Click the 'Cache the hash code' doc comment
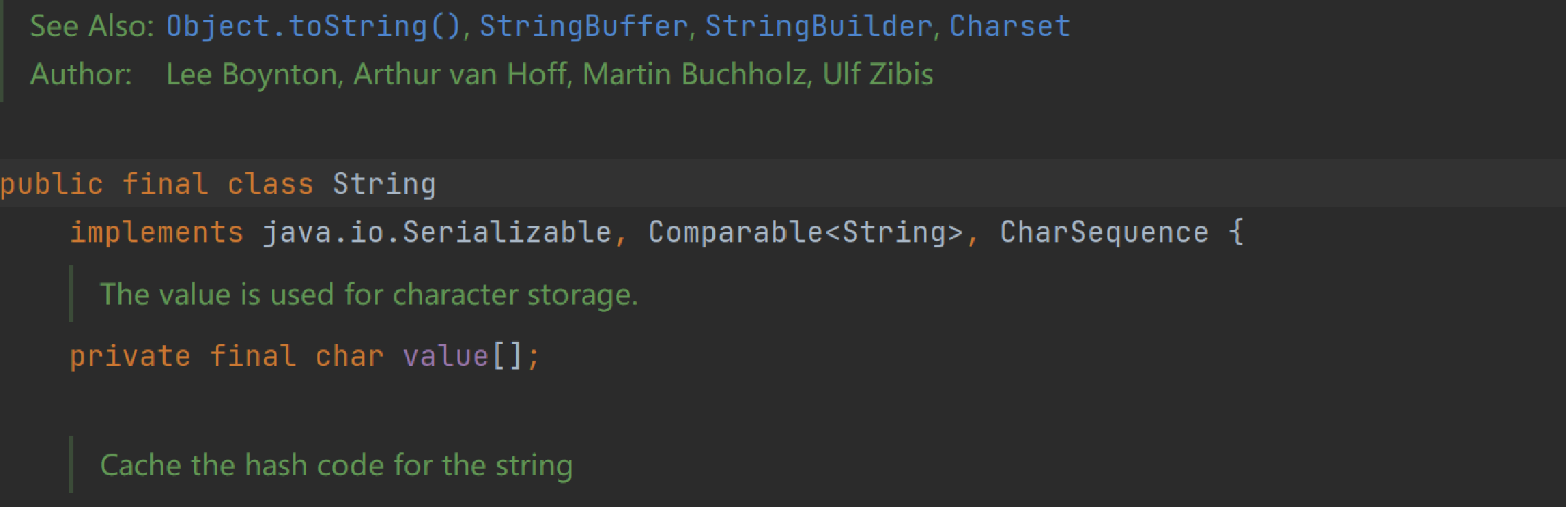This screenshot has width=1568, height=509. coord(336,465)
